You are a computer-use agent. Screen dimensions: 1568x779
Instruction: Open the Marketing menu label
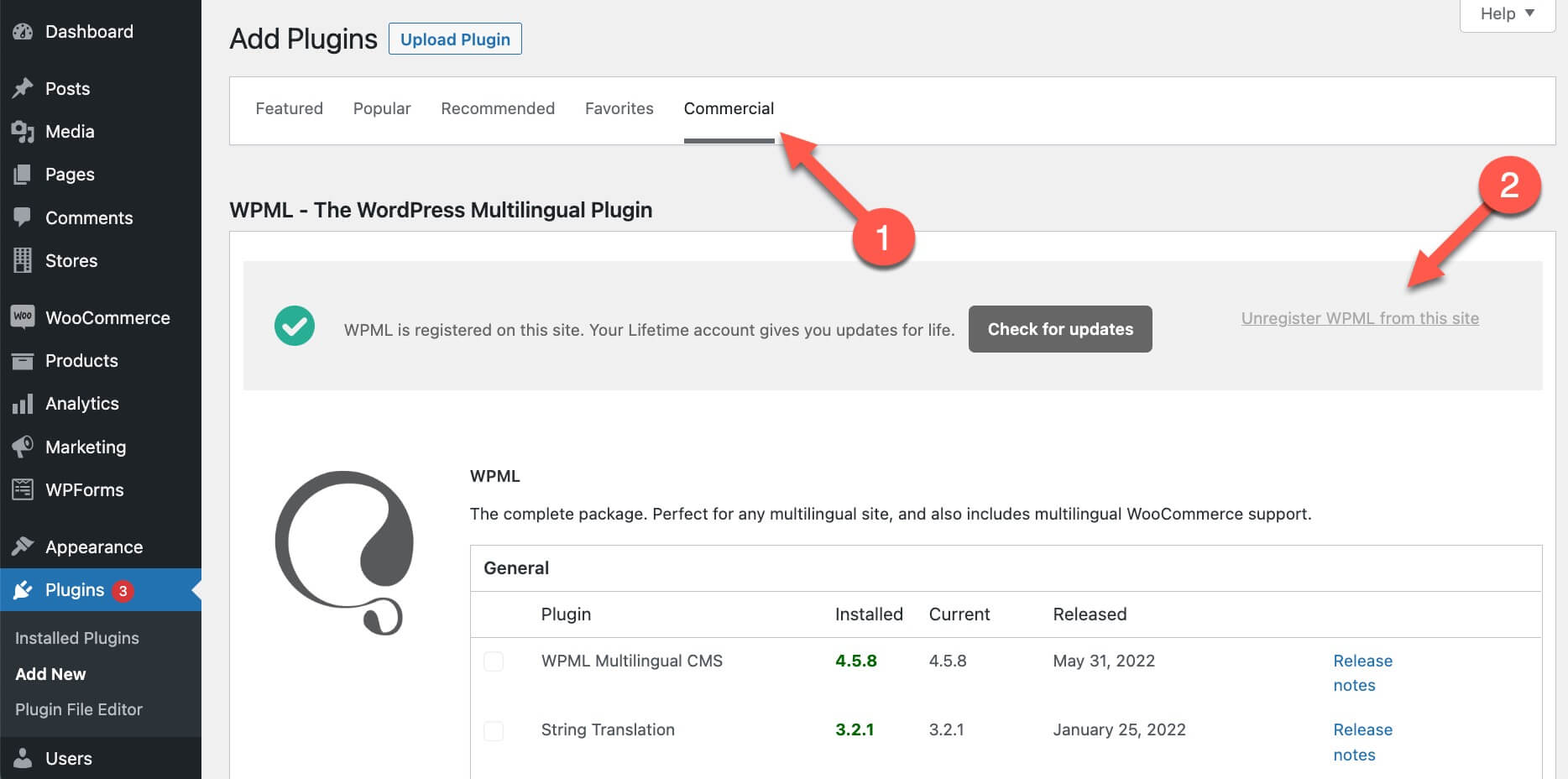(86, 447)
